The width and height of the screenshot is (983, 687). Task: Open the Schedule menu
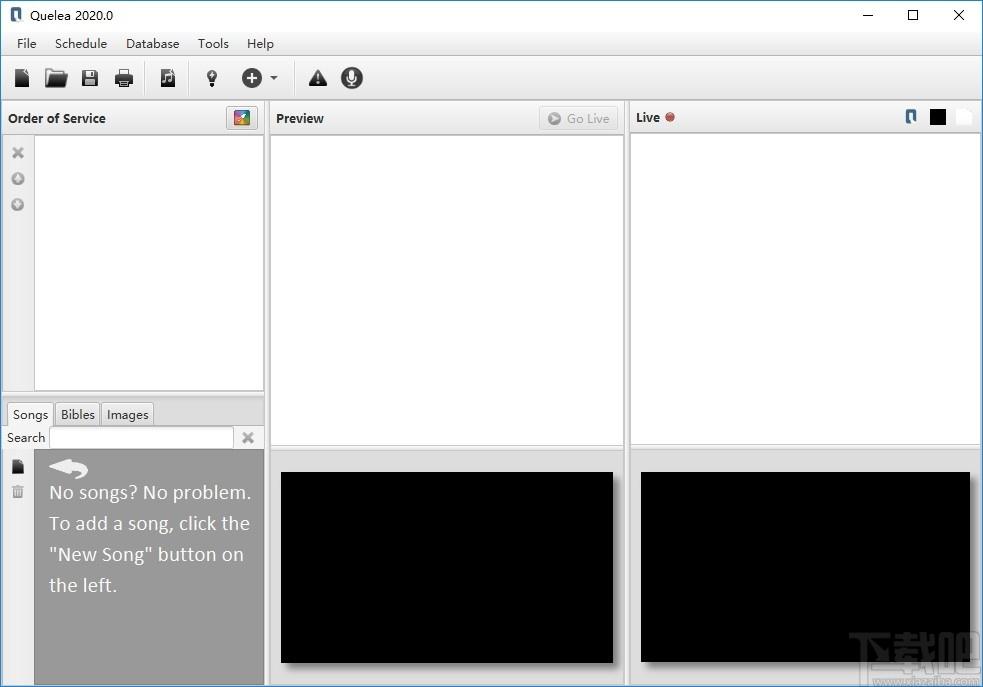coord(81,43)
